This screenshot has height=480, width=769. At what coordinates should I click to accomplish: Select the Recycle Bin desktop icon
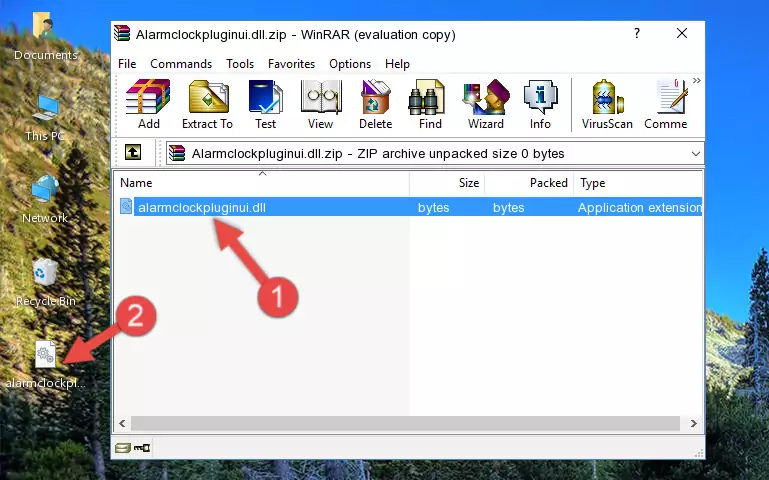coord(45,282)
